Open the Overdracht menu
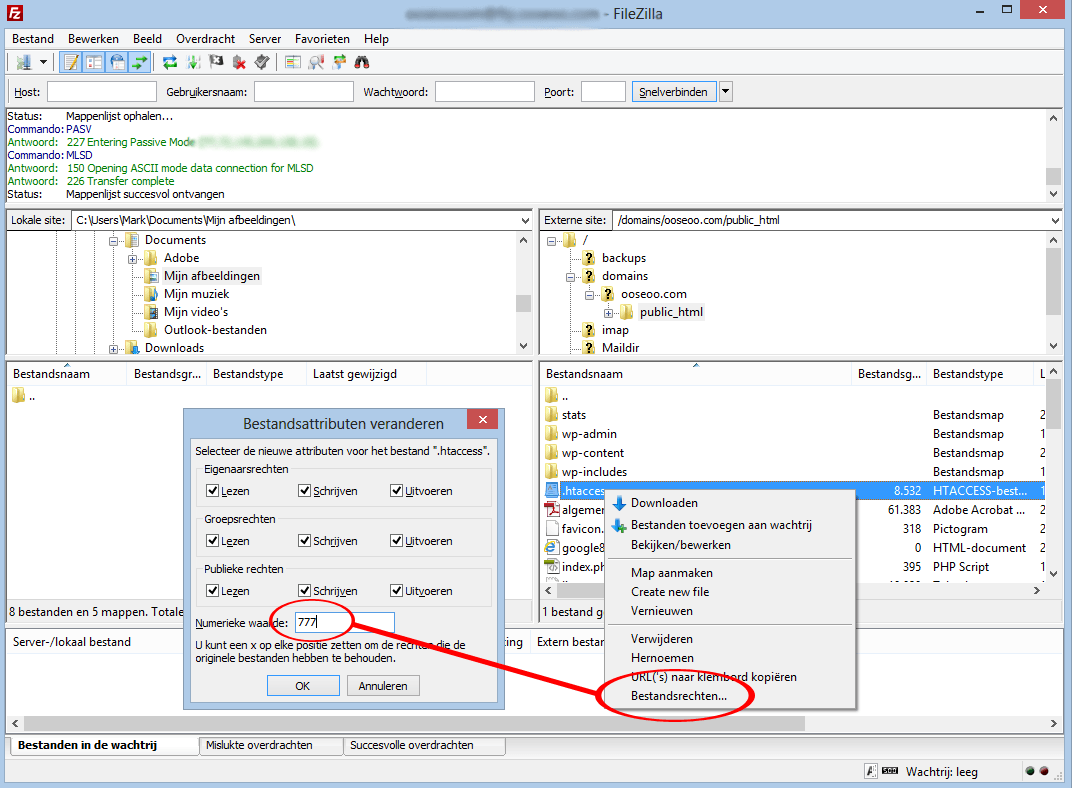 (x=206, y=38)
